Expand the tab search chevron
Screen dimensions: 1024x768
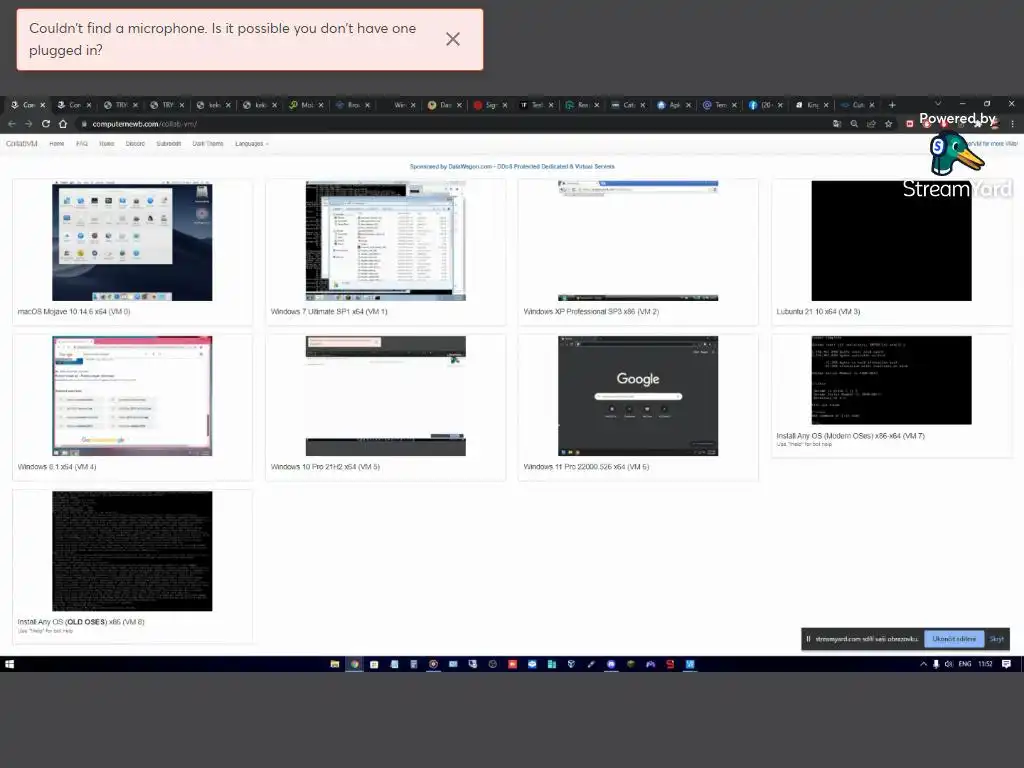click(938, 103)
